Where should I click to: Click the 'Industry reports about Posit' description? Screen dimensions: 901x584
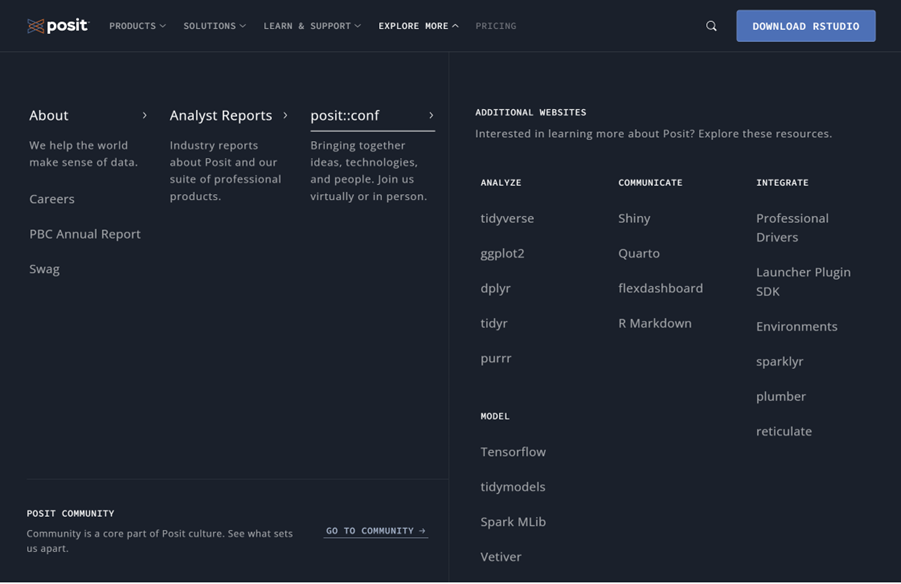(225, 171)
